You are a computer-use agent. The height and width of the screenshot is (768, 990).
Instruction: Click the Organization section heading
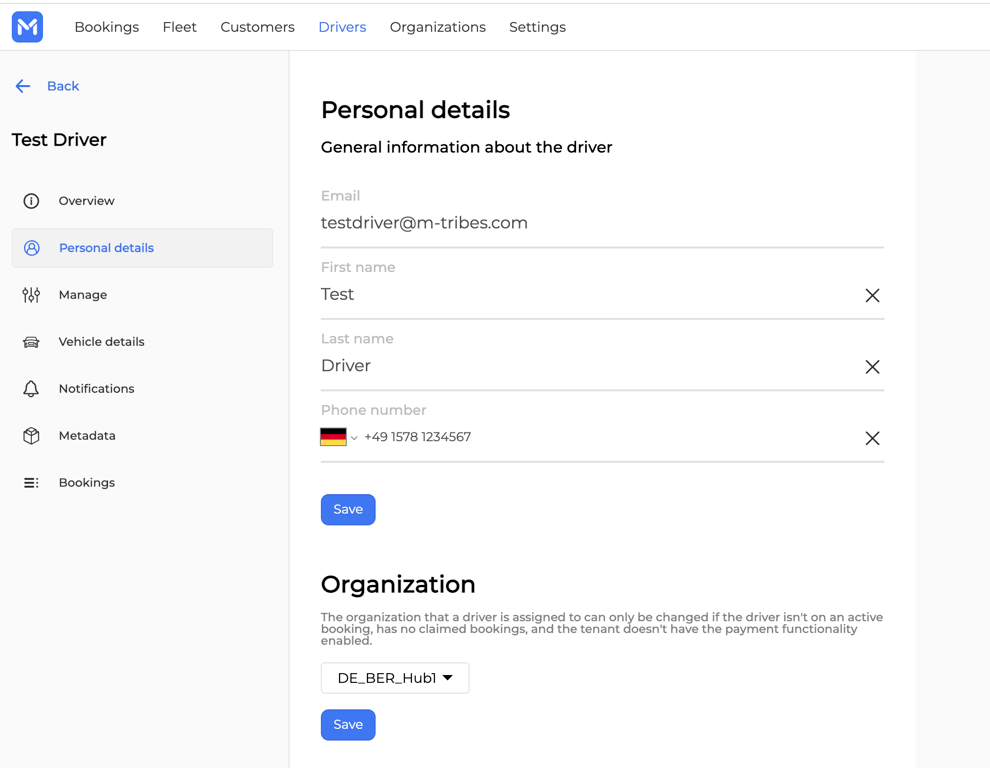[x=398, y=584]
